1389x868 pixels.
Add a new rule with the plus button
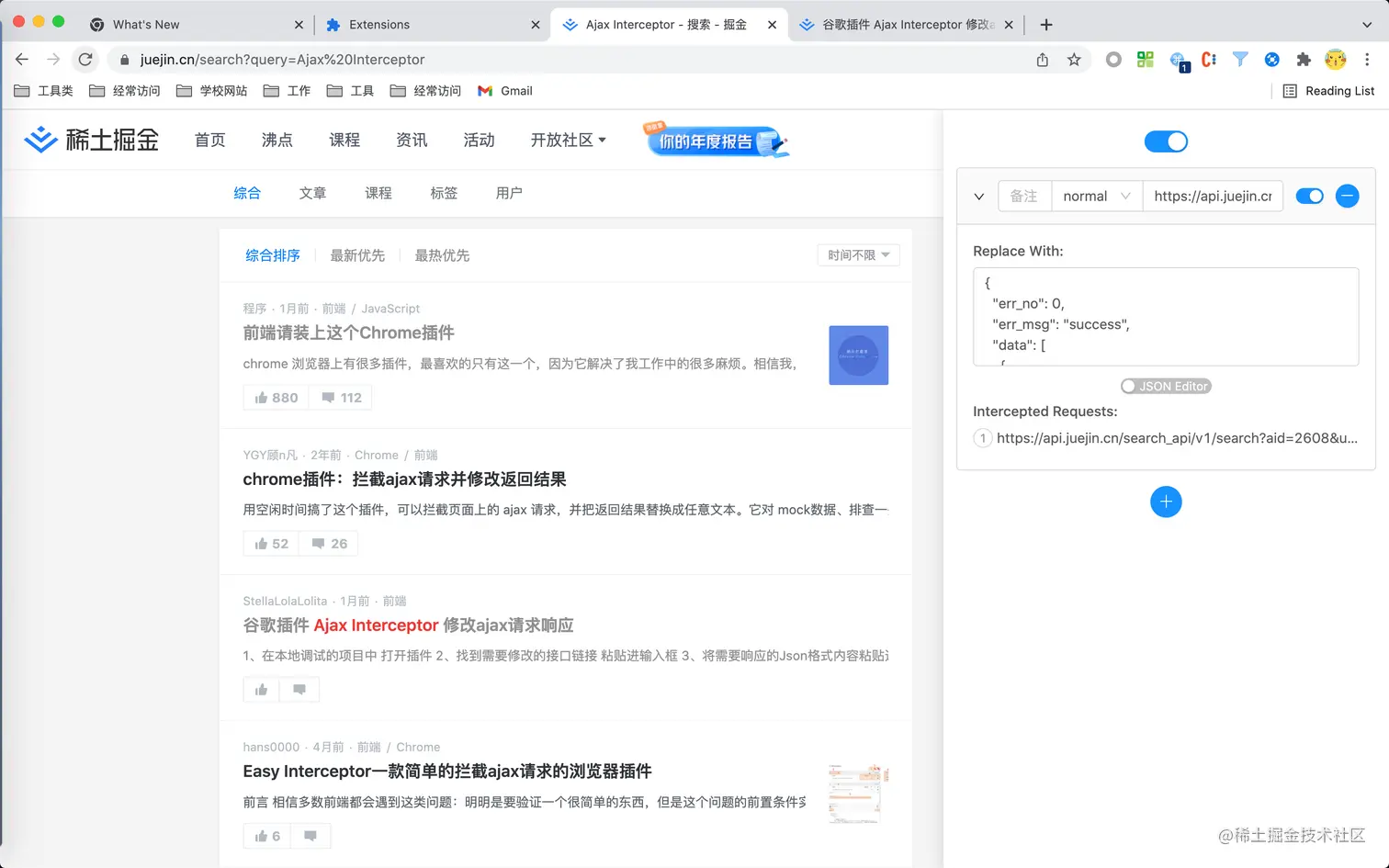coord(1166,502)
